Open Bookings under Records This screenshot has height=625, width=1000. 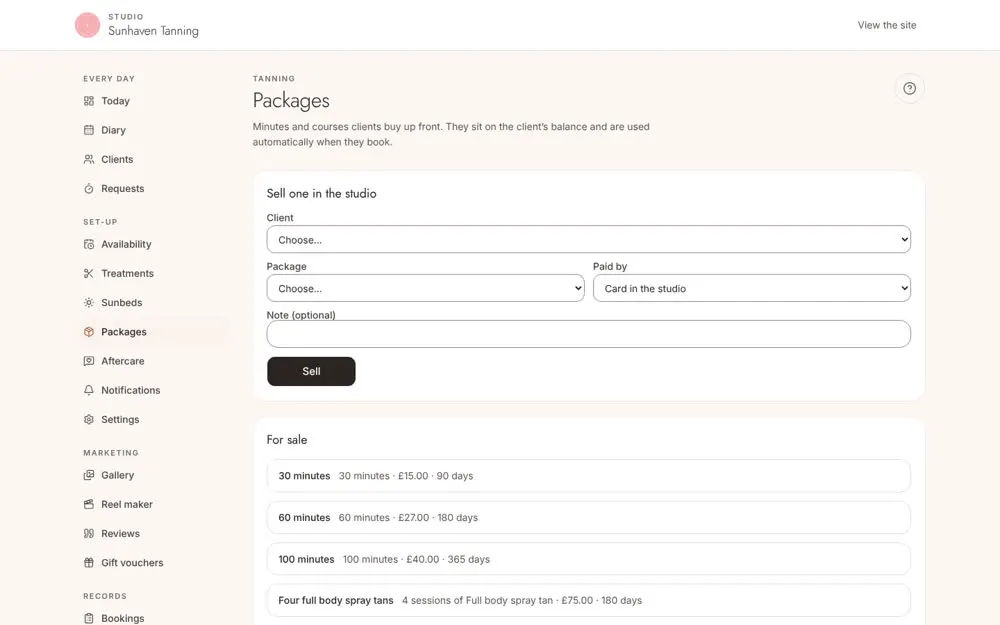[x=122, y=619]
